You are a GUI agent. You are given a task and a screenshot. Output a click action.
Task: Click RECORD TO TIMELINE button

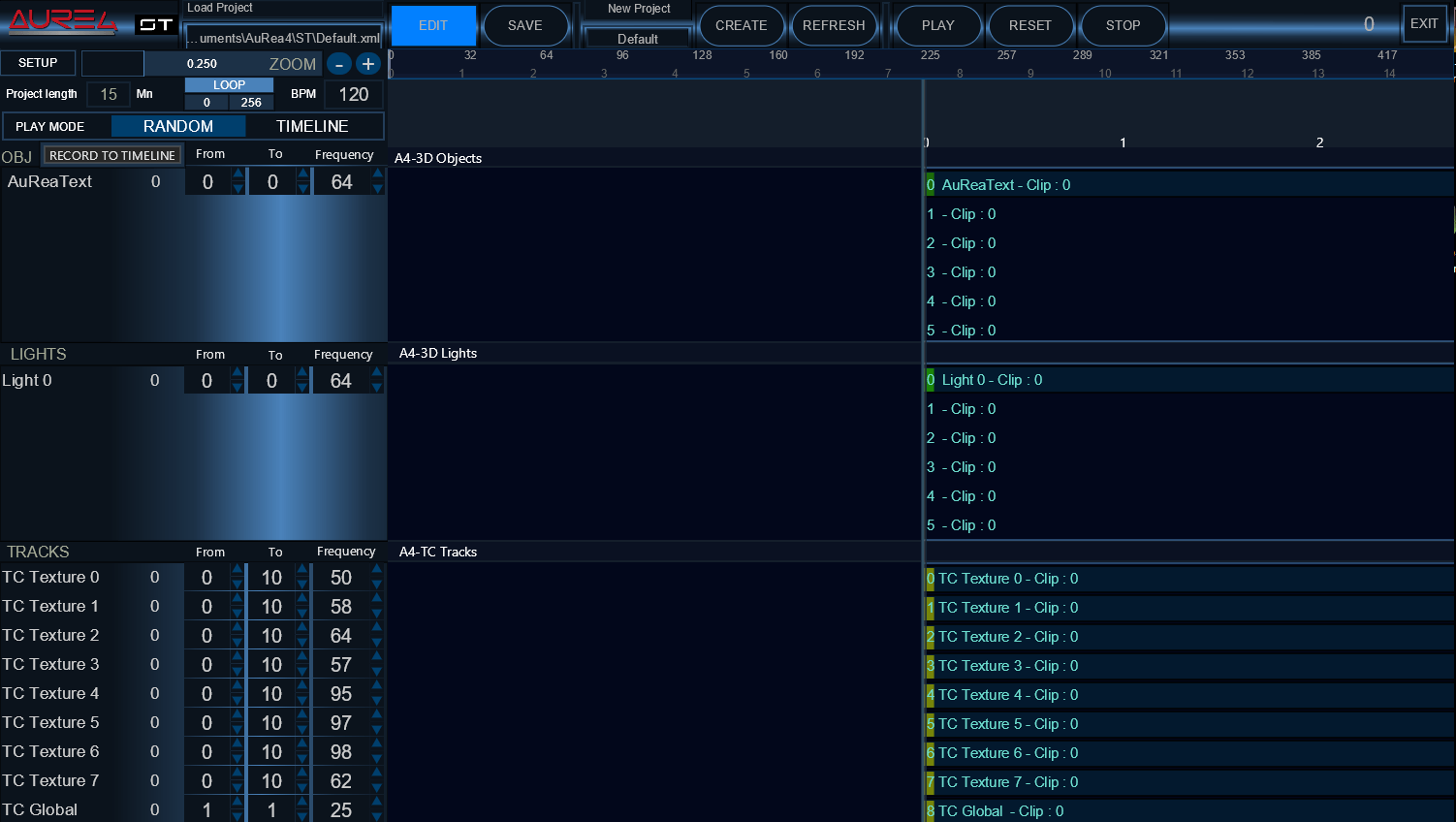click(112, 155)
